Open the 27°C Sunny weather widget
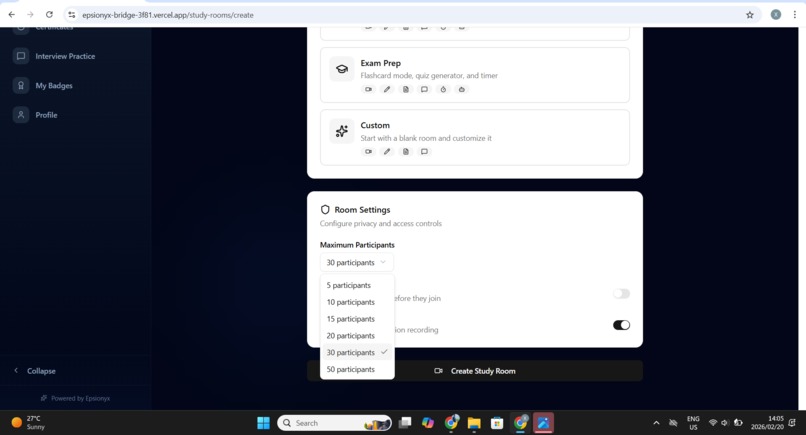The width and height of the screenshot is (806, 435). (28, 423)
